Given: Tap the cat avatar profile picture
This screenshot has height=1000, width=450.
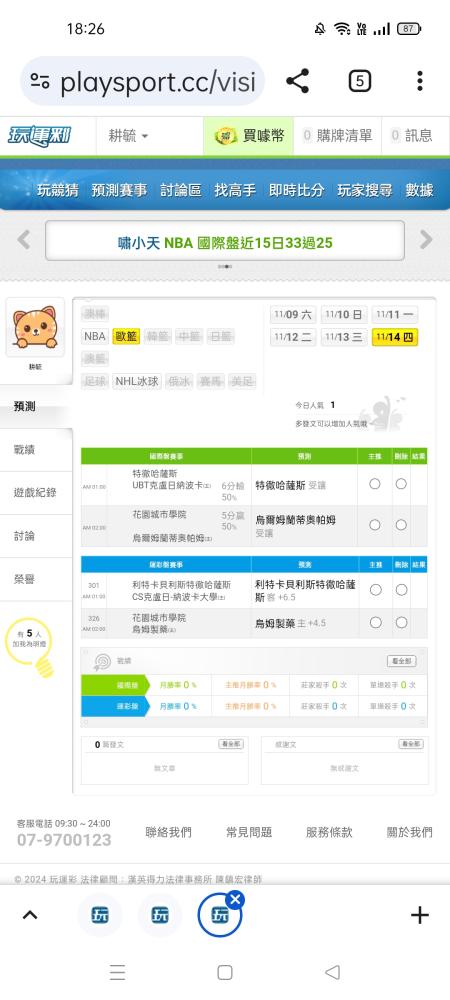Looking at the screenshot, I should coord(35,327).
